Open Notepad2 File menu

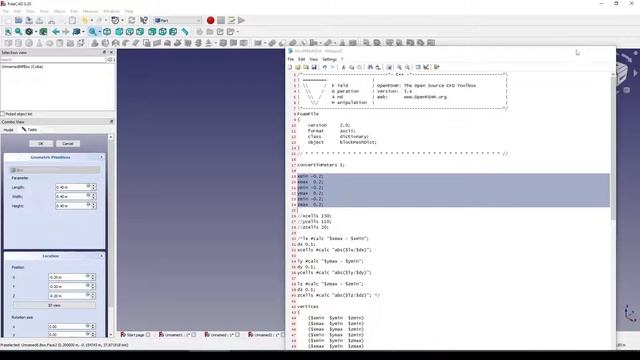coord(291,59)
